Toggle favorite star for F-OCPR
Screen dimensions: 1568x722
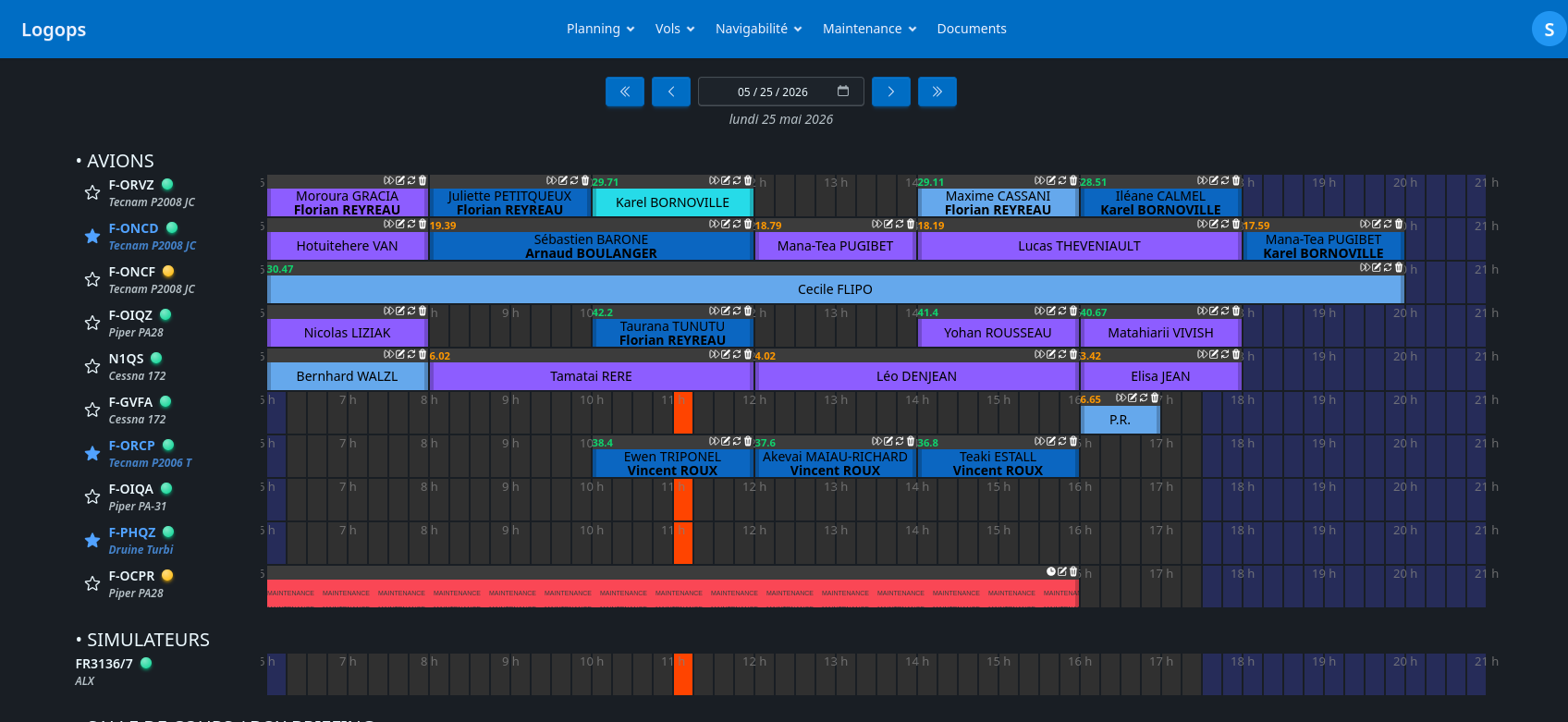(x=92, y=583)
